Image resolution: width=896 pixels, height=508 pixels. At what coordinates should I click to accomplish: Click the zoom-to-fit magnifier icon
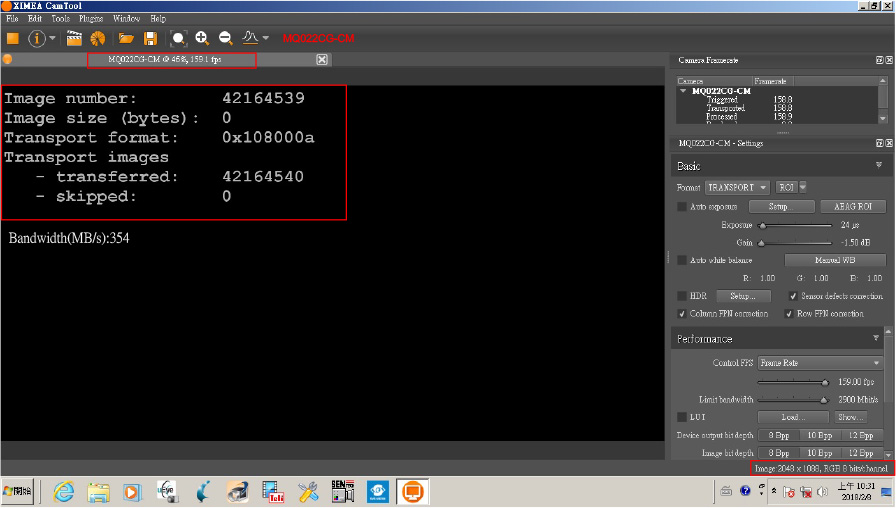tap(178, 38)
